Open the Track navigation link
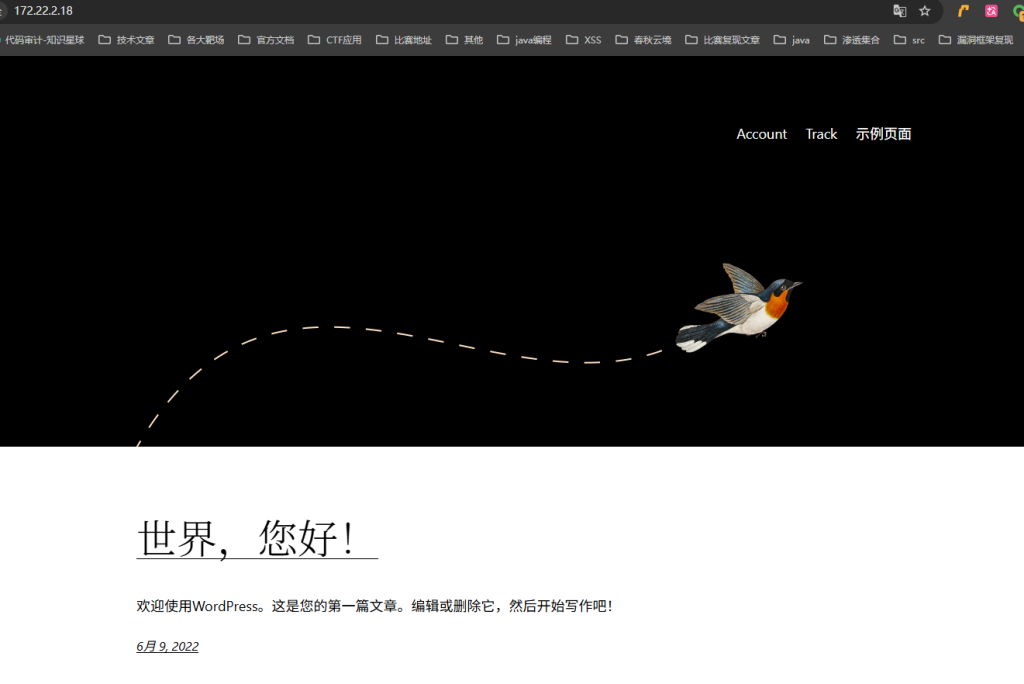The image size is (1024, 684). pyautogui.click(x=821, y=134)
